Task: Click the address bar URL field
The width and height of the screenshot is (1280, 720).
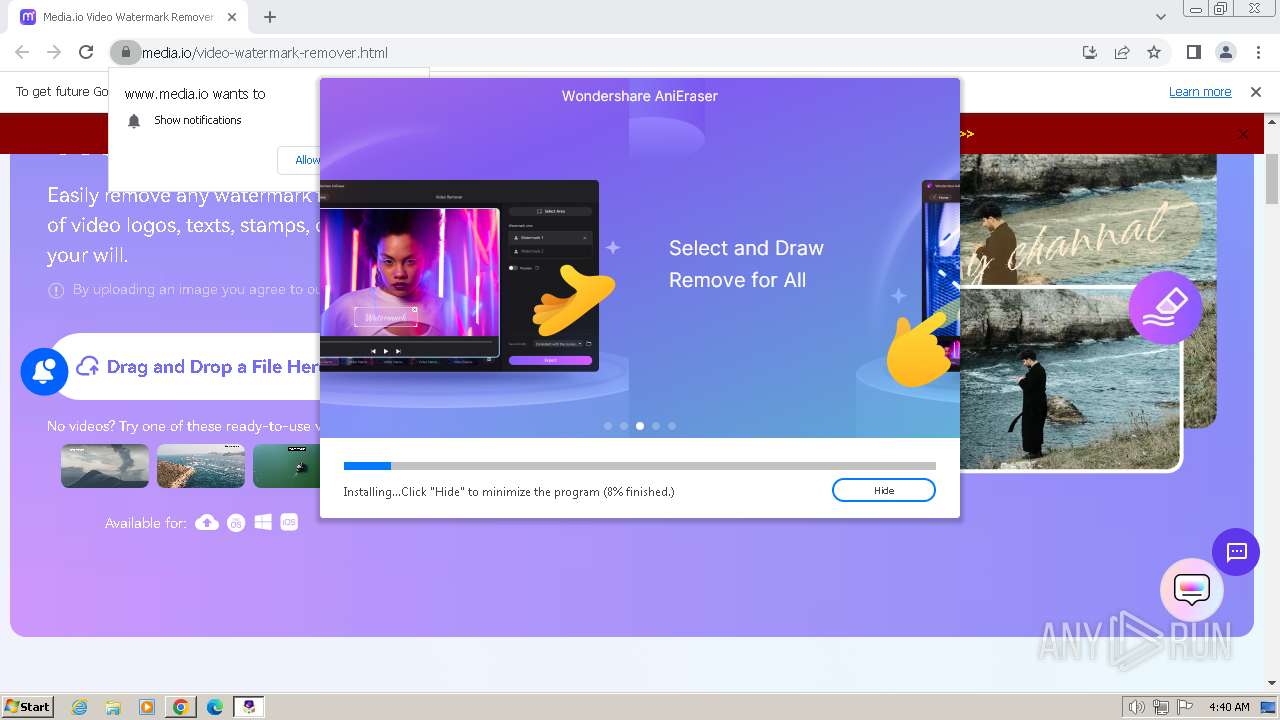Action: 600,52
